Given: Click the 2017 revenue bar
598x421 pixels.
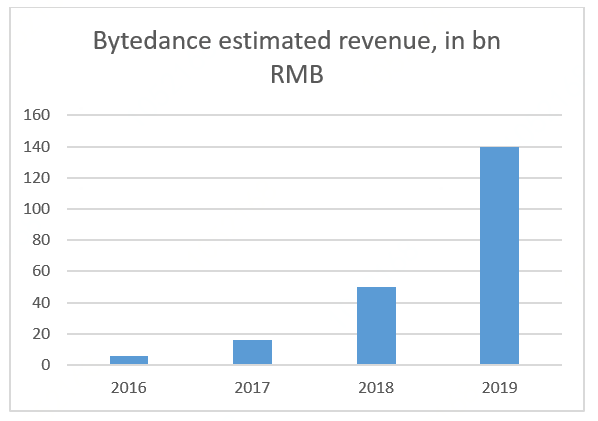Looking at the screenshot, I should point(252,352).
